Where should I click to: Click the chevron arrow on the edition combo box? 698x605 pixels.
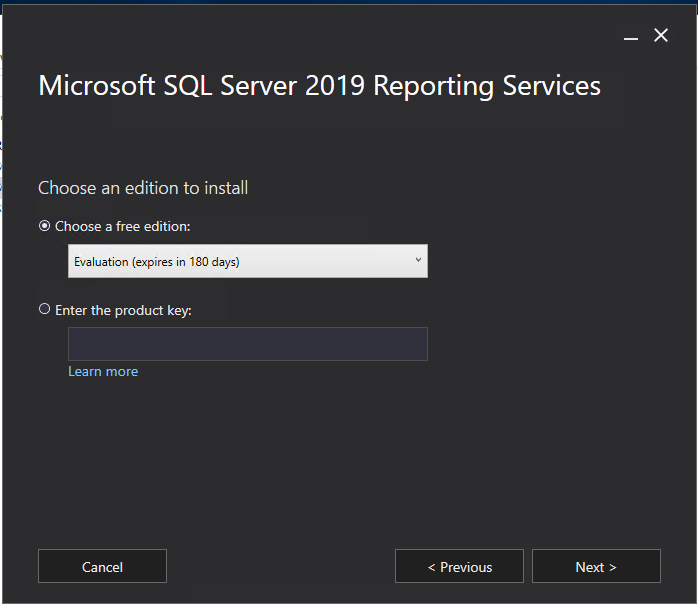(x=418, y=261)
